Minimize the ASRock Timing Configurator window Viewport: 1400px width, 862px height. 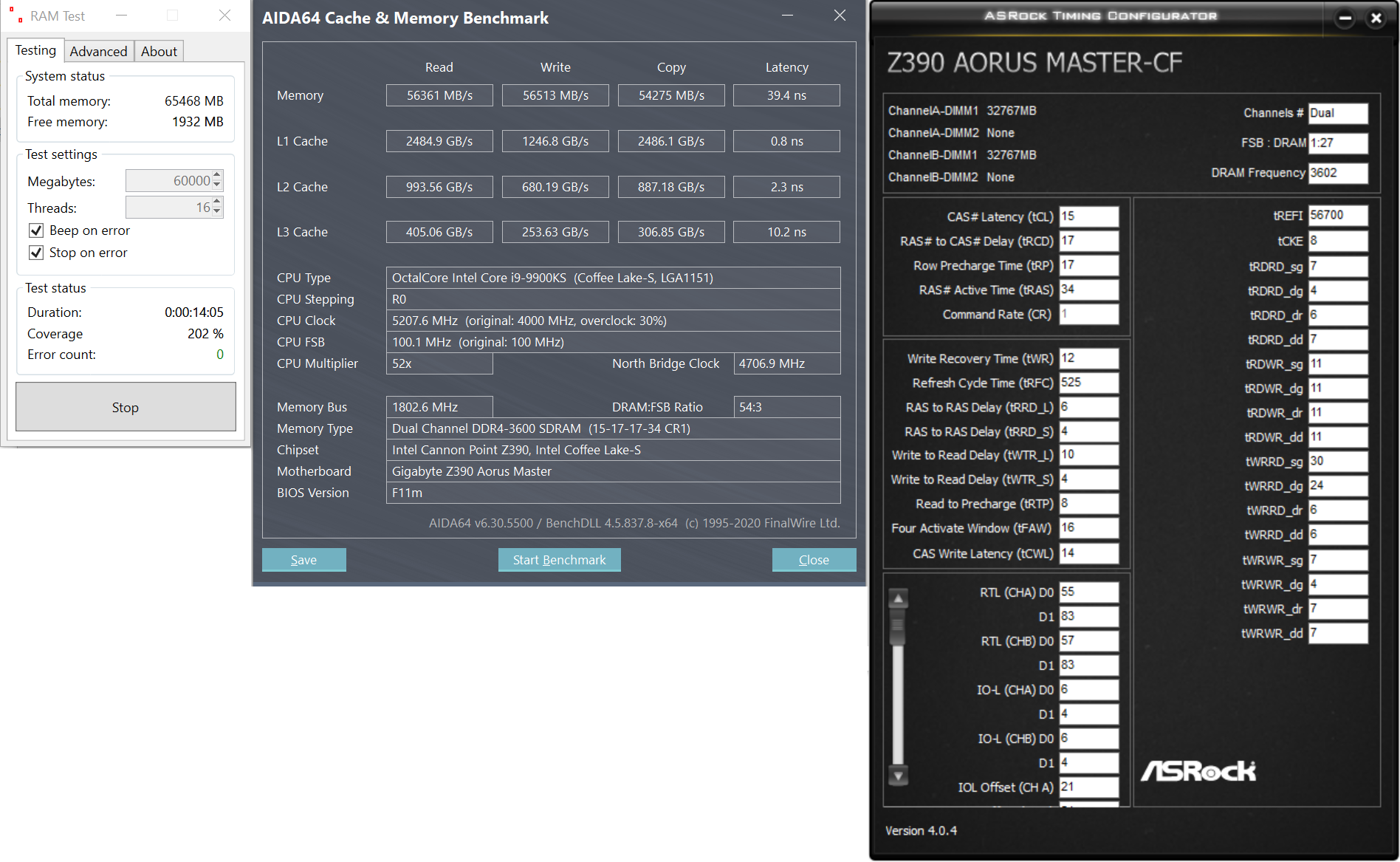(1345, 18)
